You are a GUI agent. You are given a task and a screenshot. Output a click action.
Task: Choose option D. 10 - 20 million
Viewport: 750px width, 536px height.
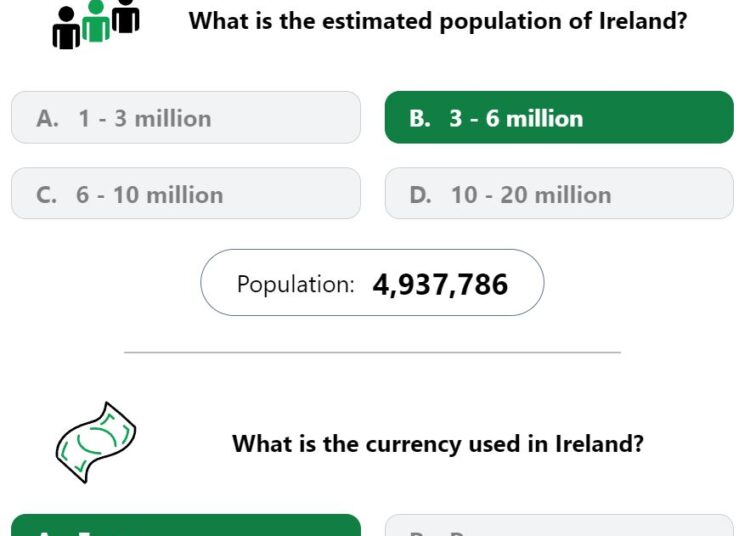[559, 194]
